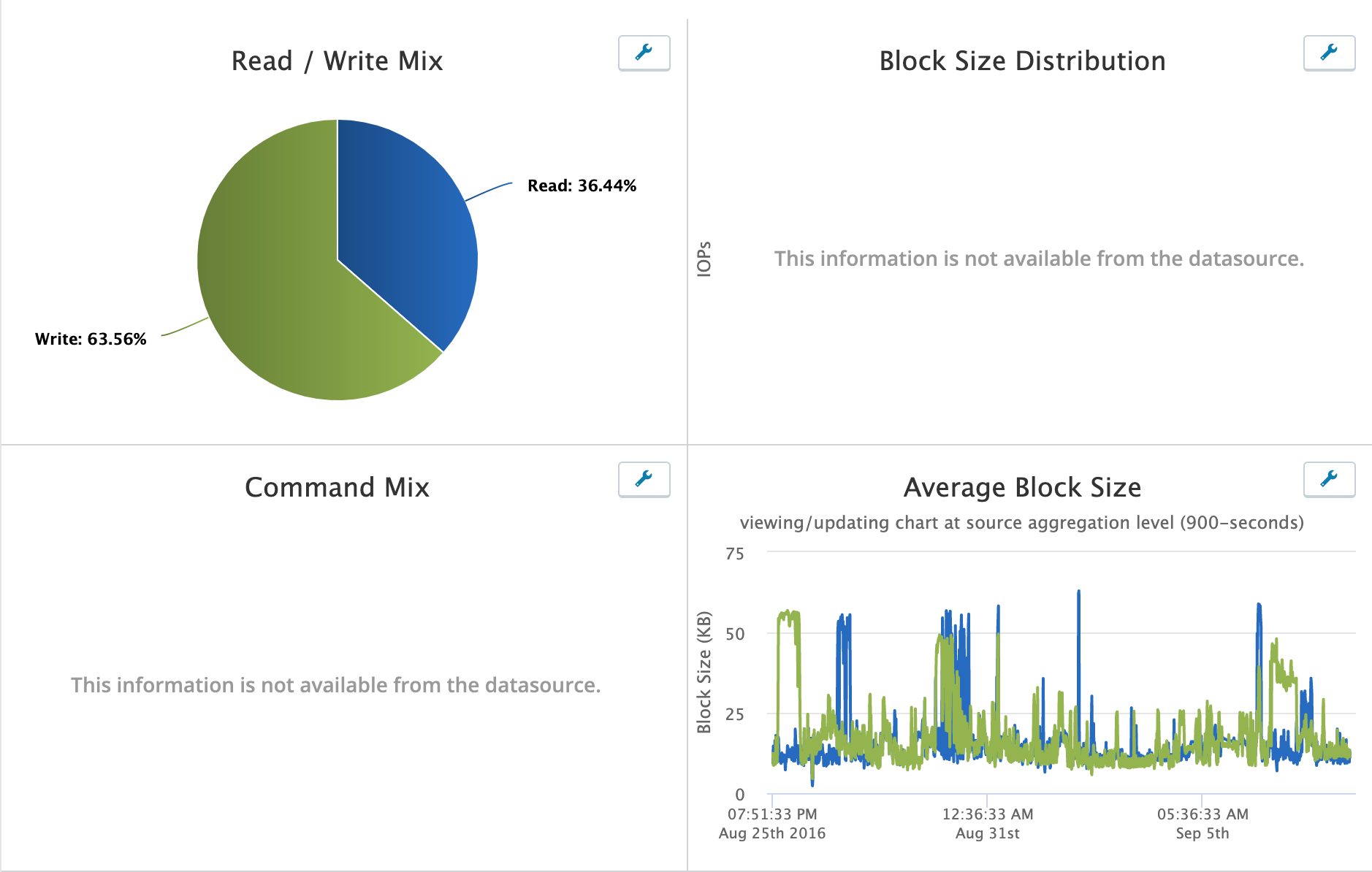Open the Command Mix wrench settings

pyautogui.click(x=644, y=479)
